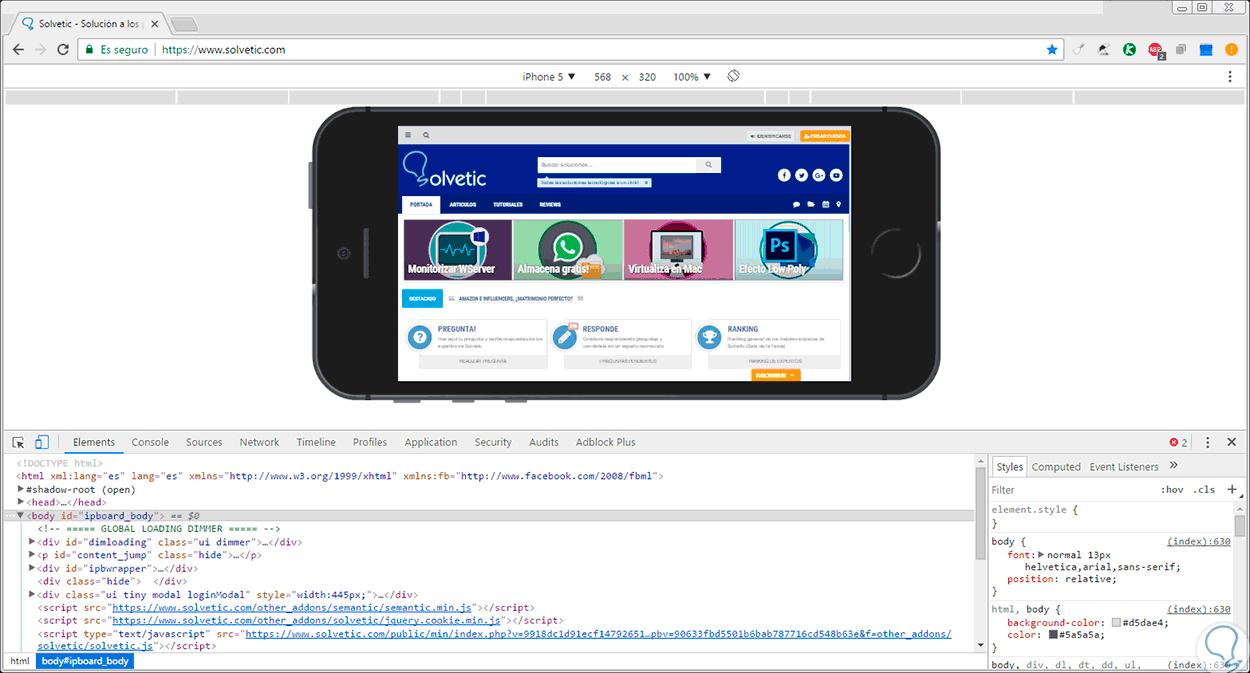Expand the #shadow-root (open) node
Screen dimensions: 1250x673
pyautogui.click(x=22, y=490)
